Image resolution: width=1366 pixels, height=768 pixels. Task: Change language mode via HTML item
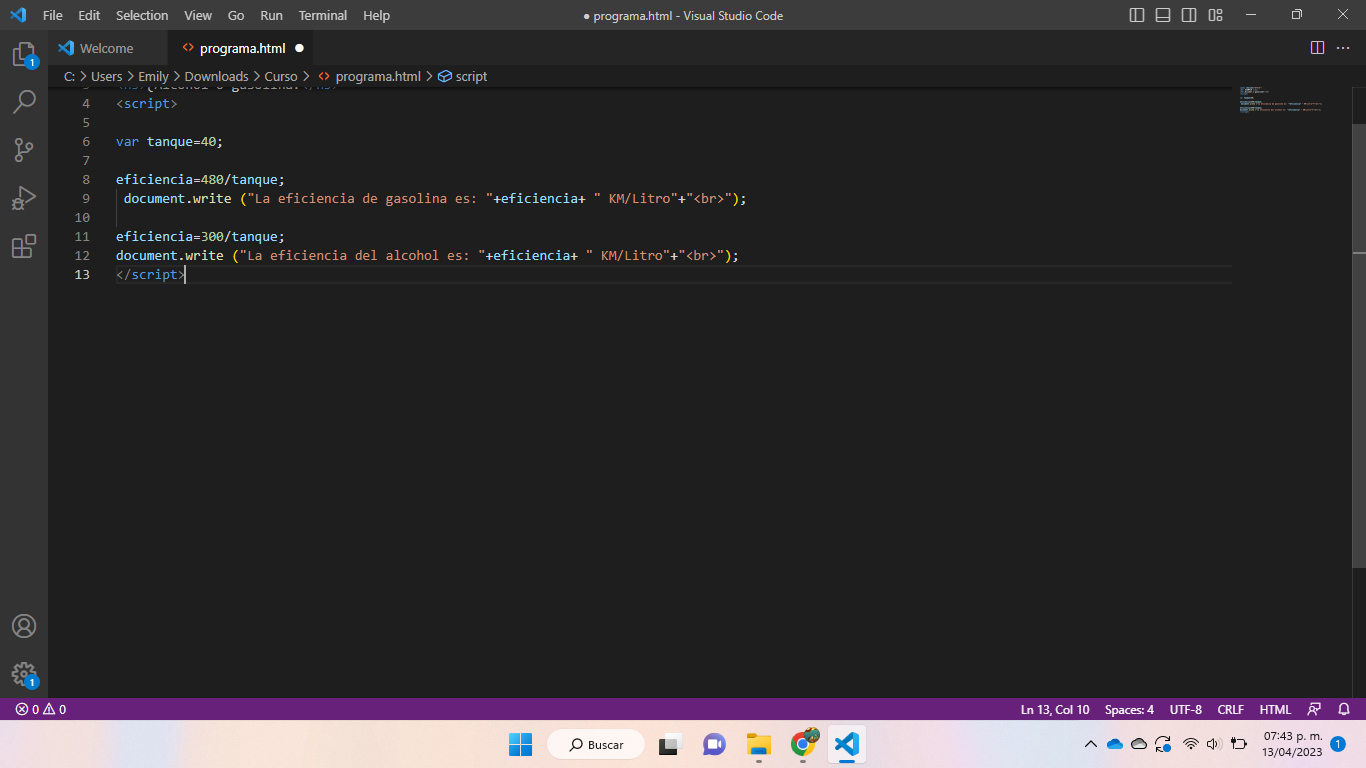tap(1275, 709)
